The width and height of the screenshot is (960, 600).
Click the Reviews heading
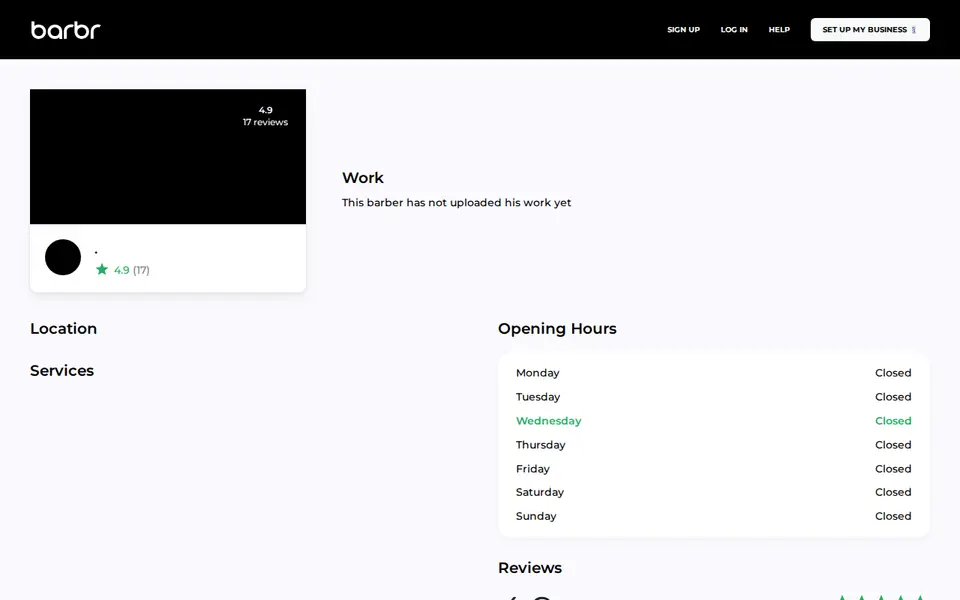[x=530, y=568]
